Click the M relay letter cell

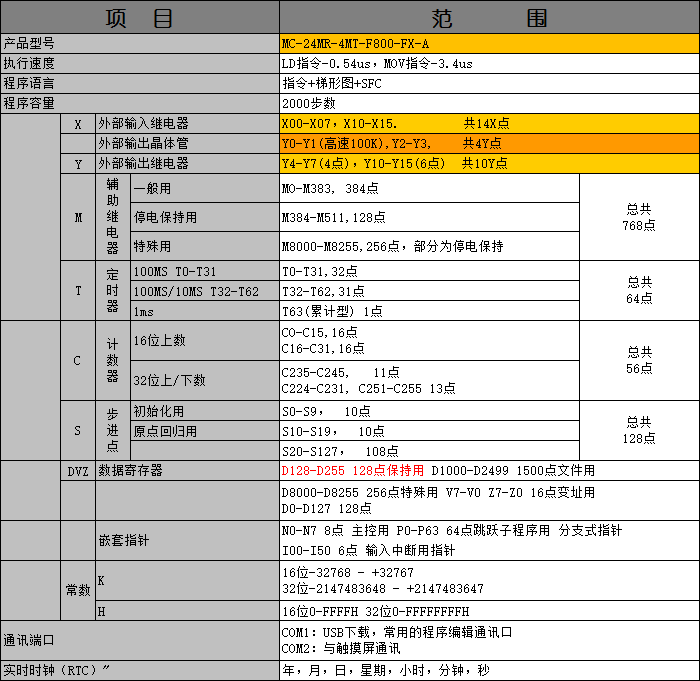point(78,217)
